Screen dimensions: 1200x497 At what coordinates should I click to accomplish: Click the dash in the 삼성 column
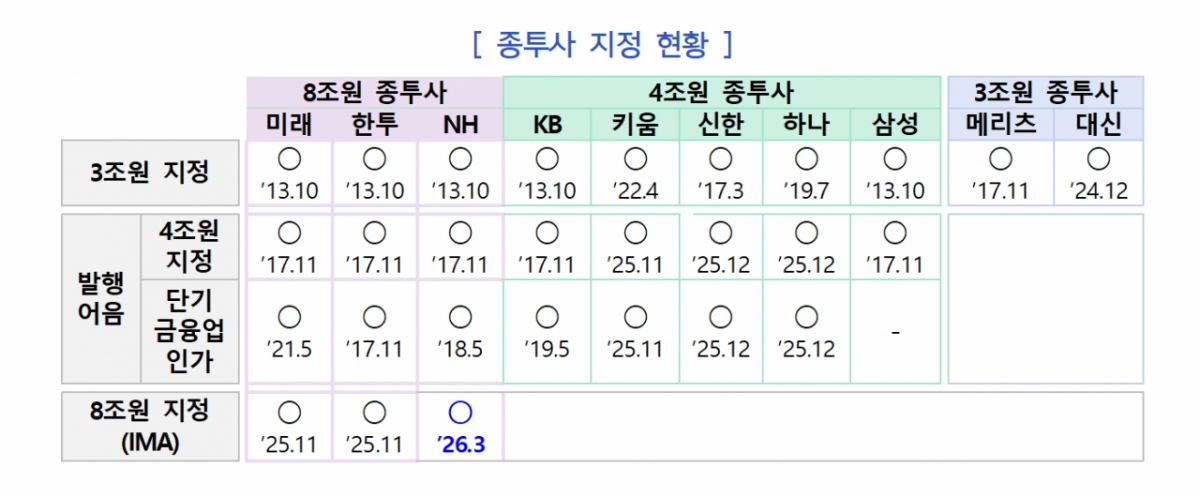(895, 331)
